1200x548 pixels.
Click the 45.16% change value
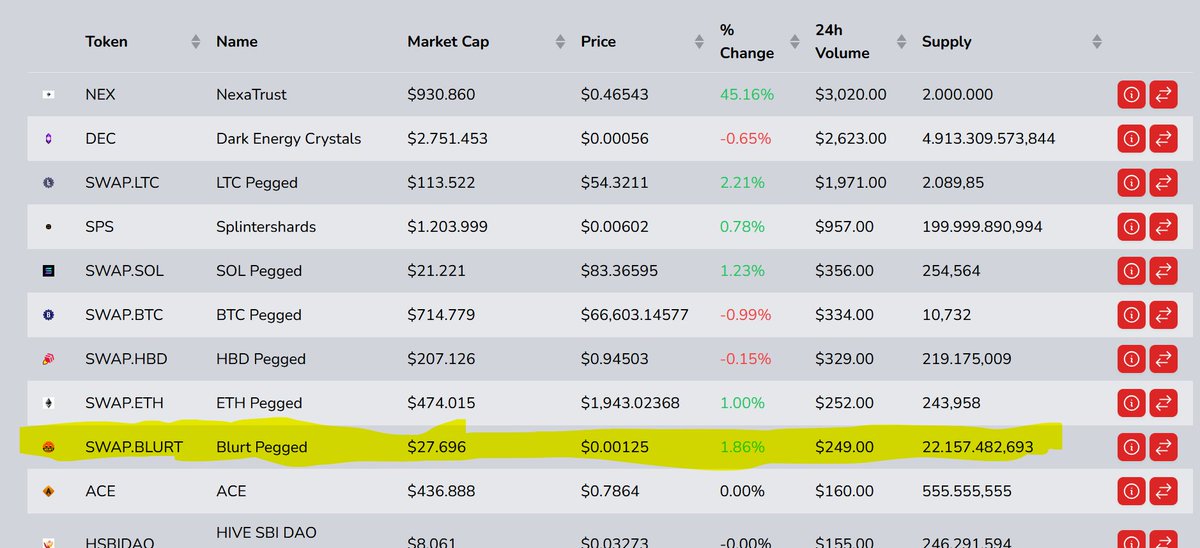click(747, 95)
